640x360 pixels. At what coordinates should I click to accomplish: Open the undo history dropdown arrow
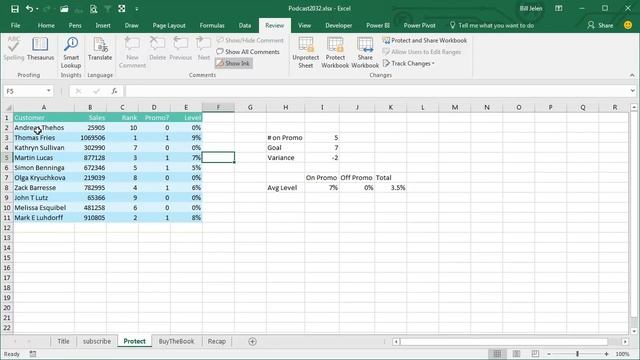(x=37, y=9)
